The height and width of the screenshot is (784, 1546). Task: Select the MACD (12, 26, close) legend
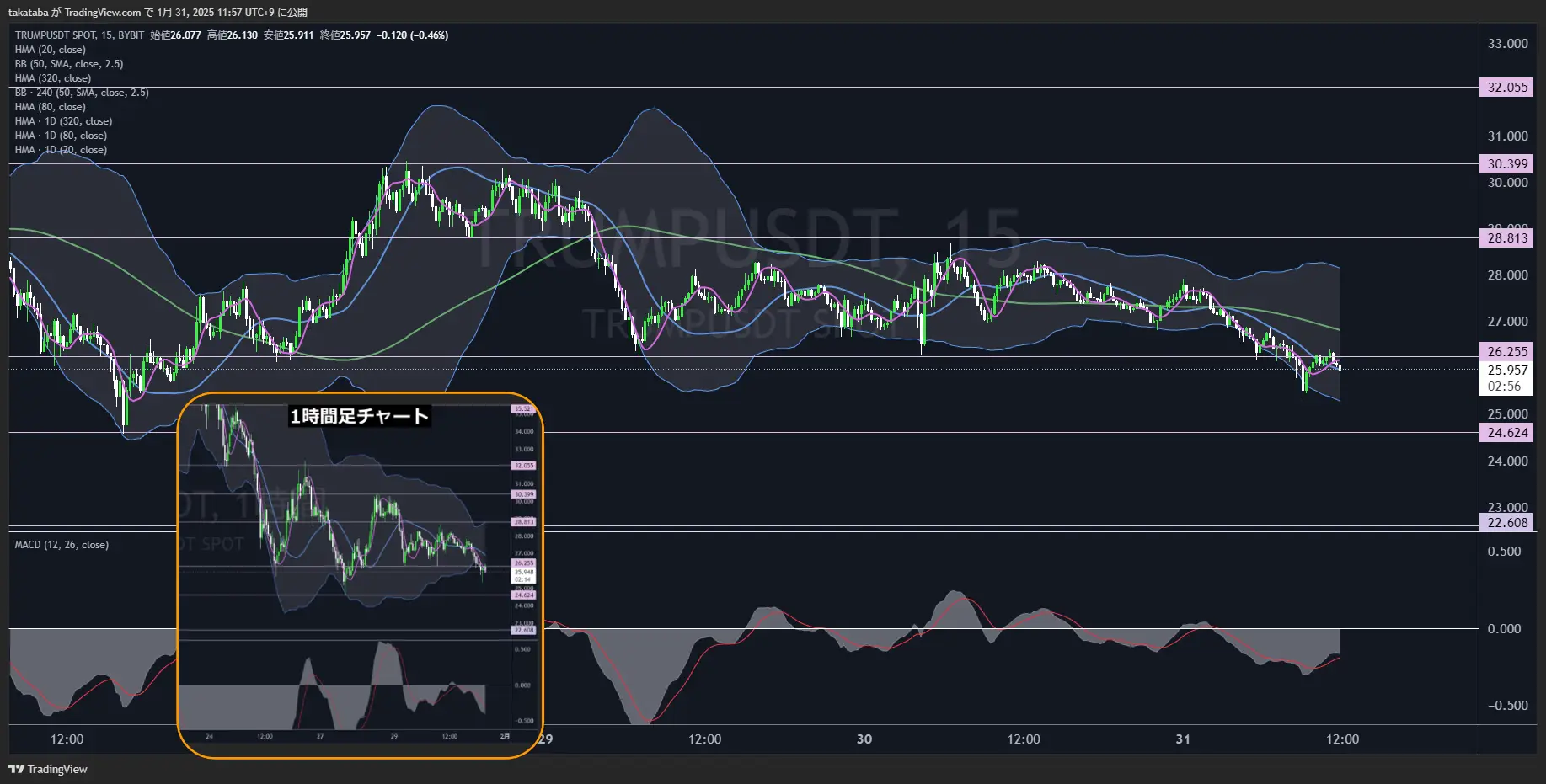[x=62, y=545]
